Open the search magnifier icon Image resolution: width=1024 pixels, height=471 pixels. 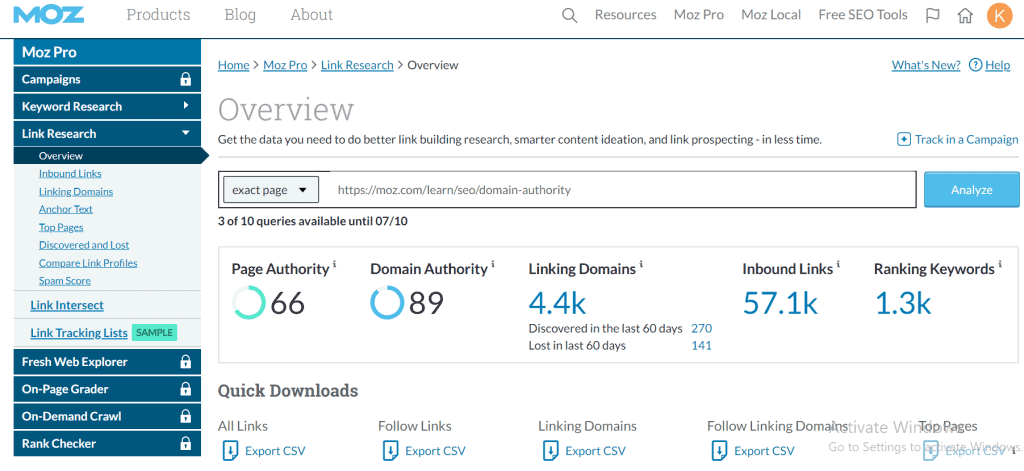point(569,15)
